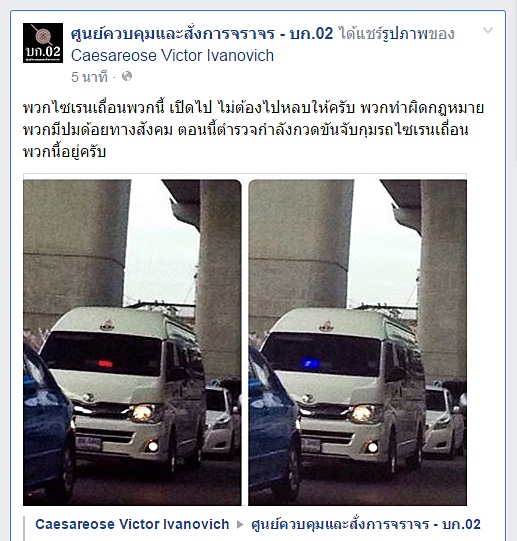The image size is (517, 541).
Task: Open the post options chevron menu
Action: click(x=488, y=30)
